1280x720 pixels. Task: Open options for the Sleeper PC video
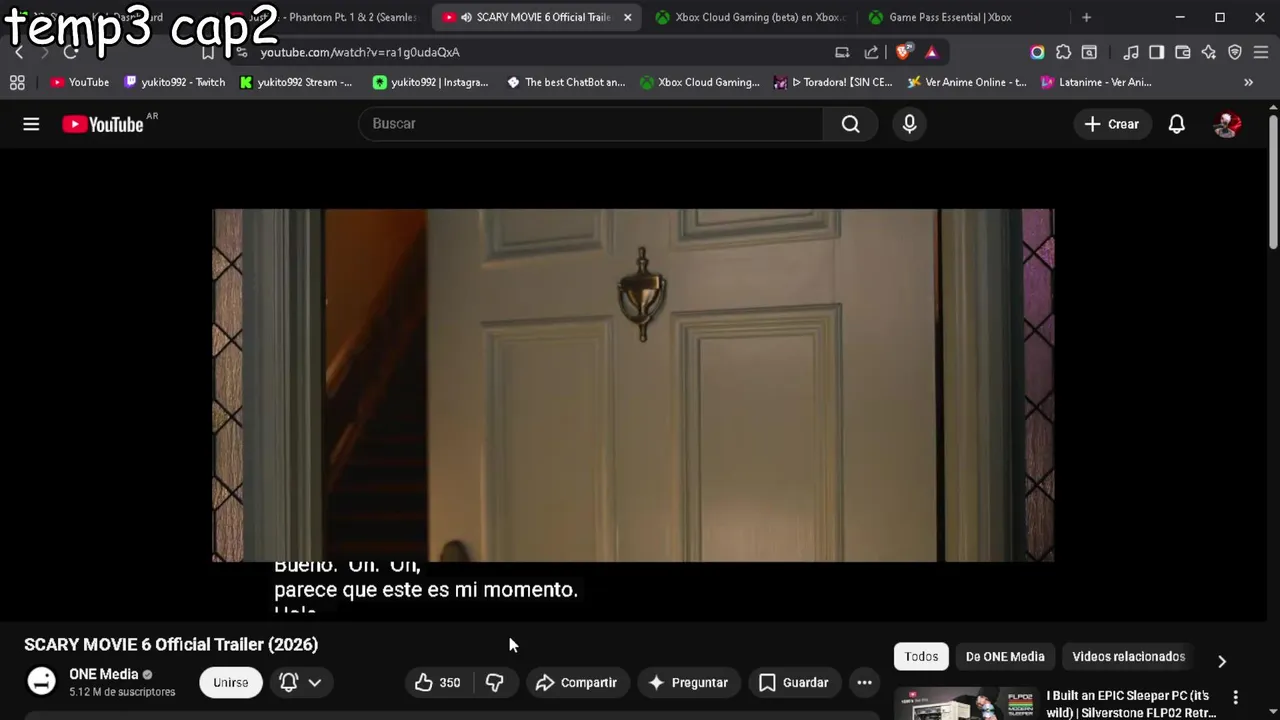tap(1235, 697)
